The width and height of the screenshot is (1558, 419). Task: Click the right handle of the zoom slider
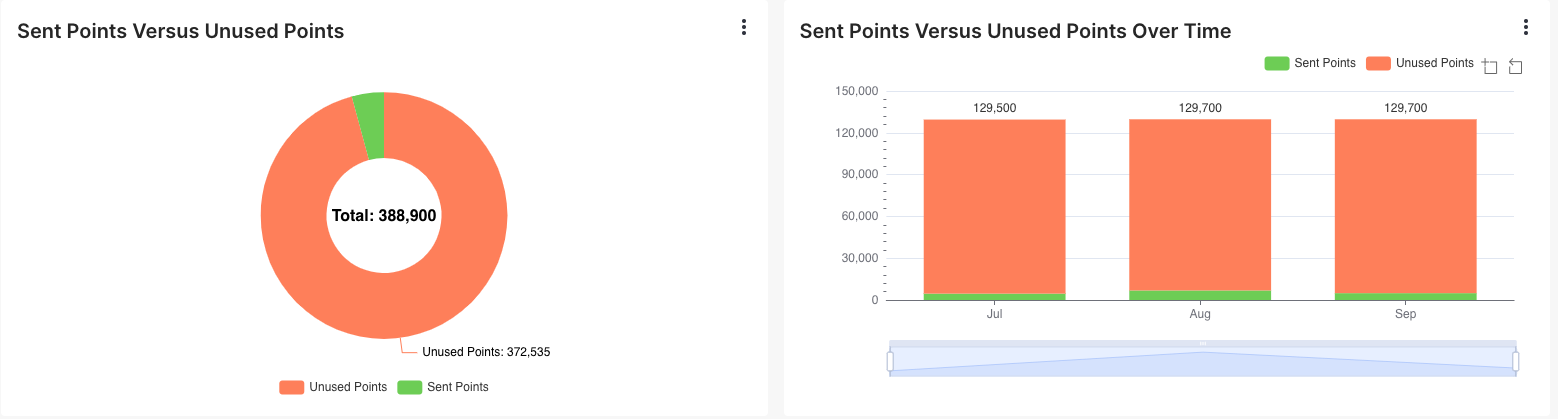coord(1515,361)
